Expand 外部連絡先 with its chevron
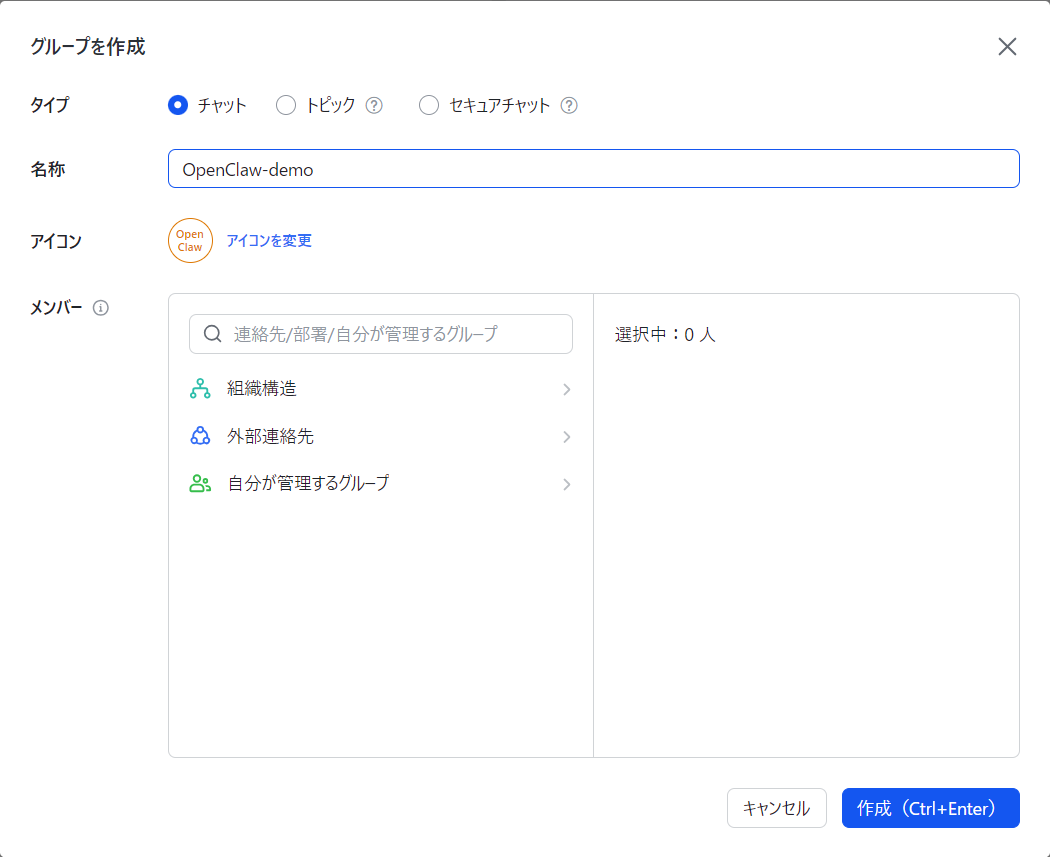The height and width of the screenshot is (857, 1050). 567,437
